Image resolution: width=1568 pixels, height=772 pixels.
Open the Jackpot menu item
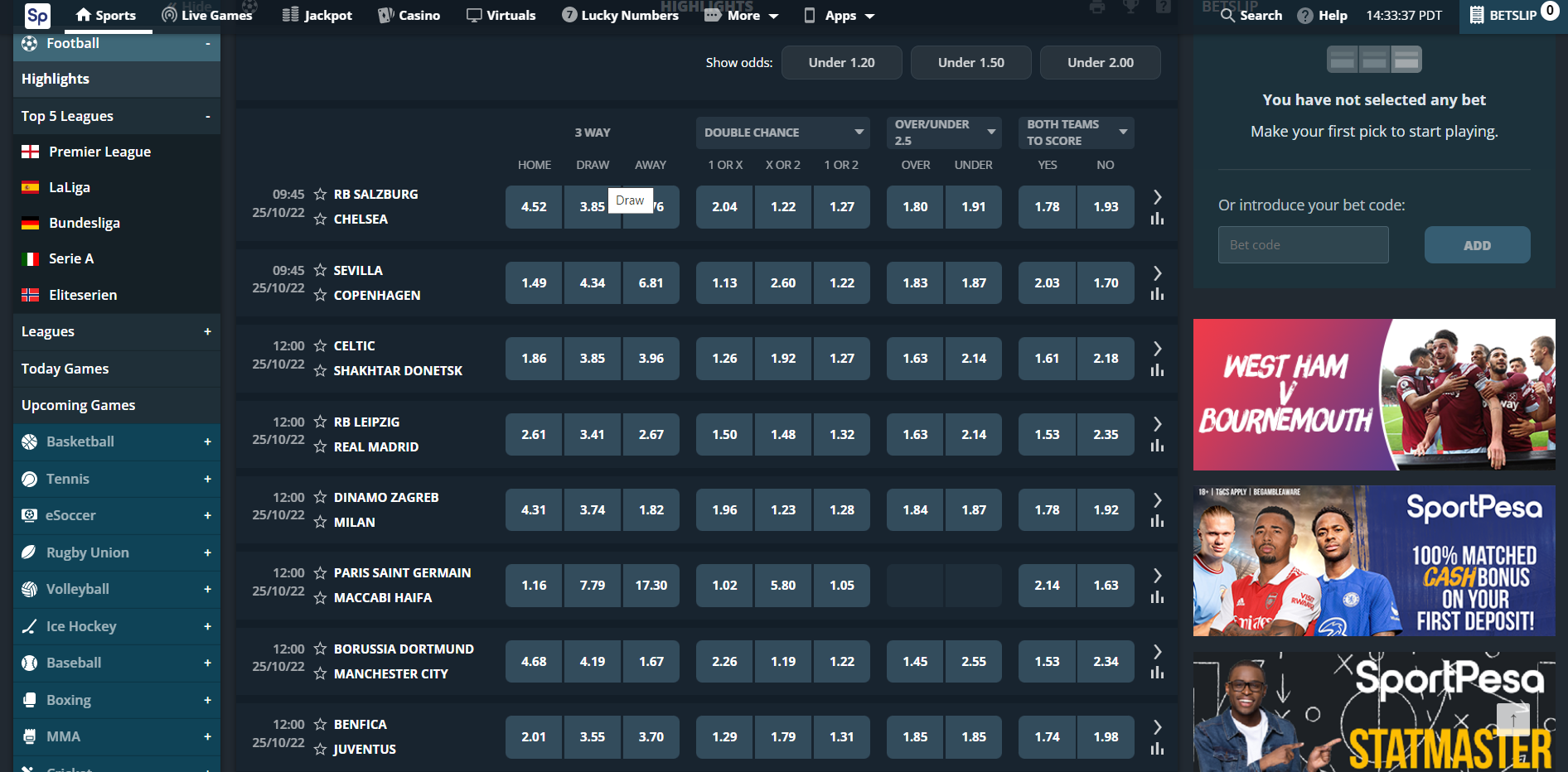pyautogui.click(x=317, y=16)
